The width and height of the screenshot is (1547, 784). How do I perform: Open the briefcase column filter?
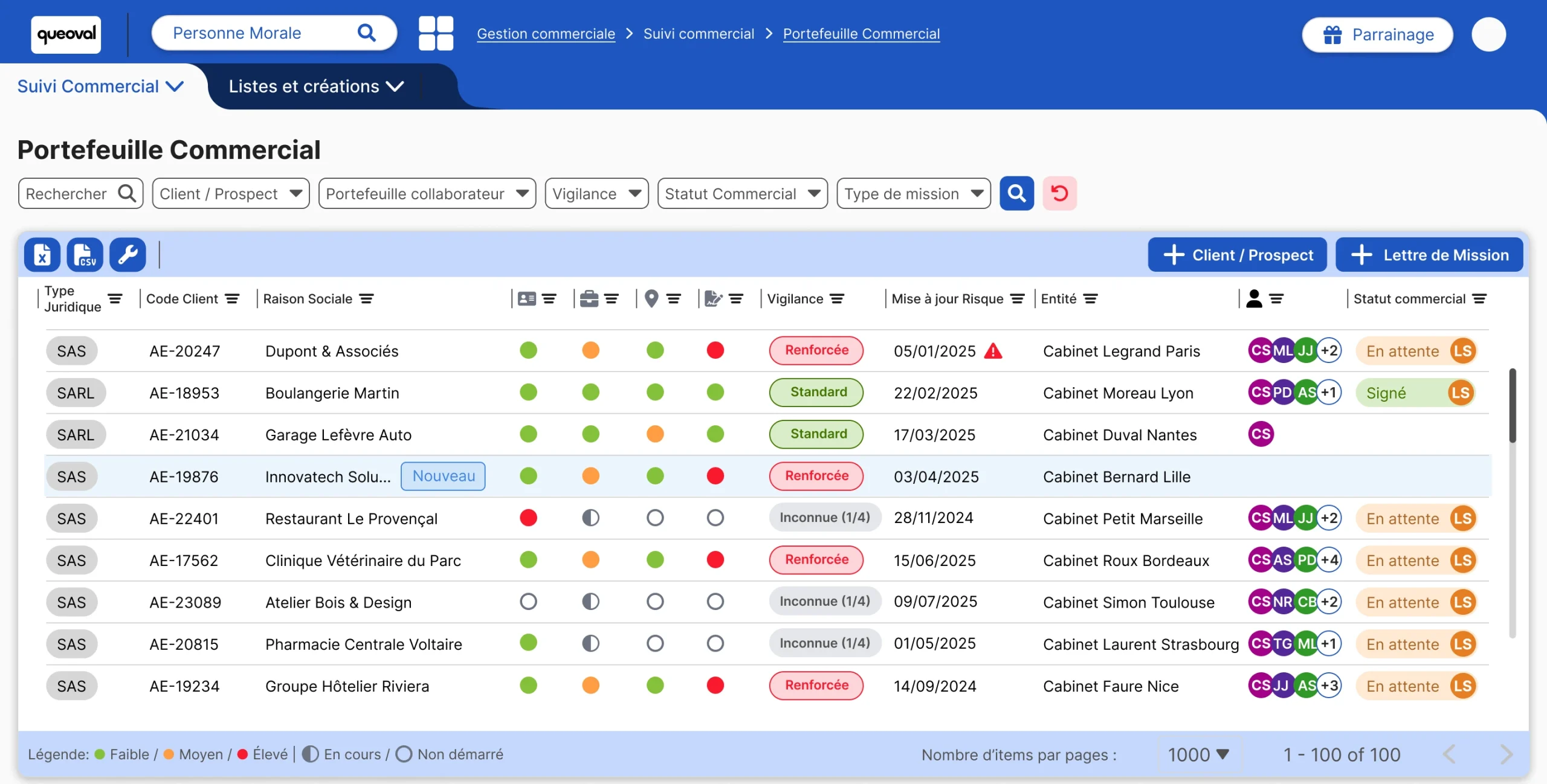pos(611,298)
